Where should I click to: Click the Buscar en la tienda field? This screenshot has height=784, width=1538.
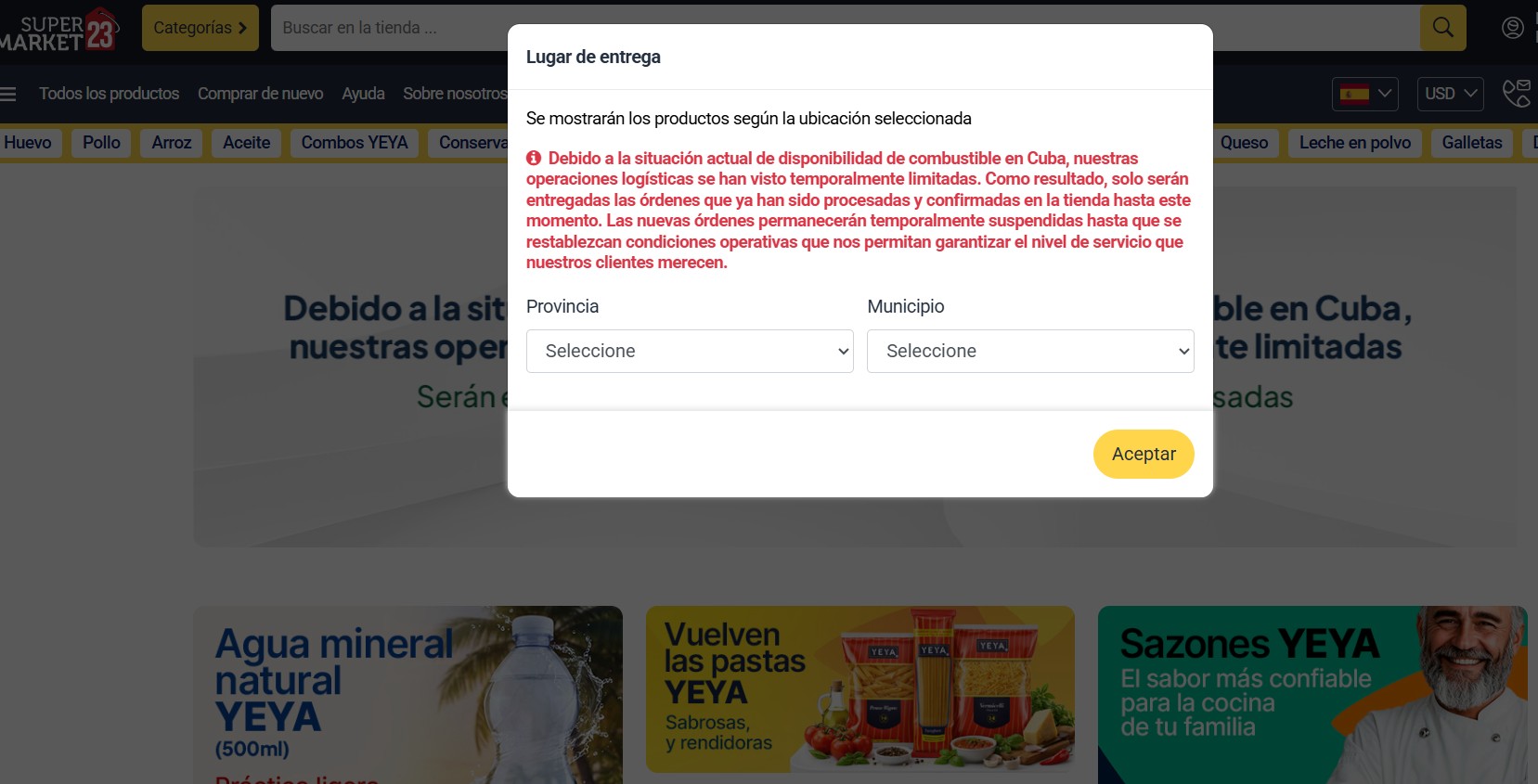(390, 28)
